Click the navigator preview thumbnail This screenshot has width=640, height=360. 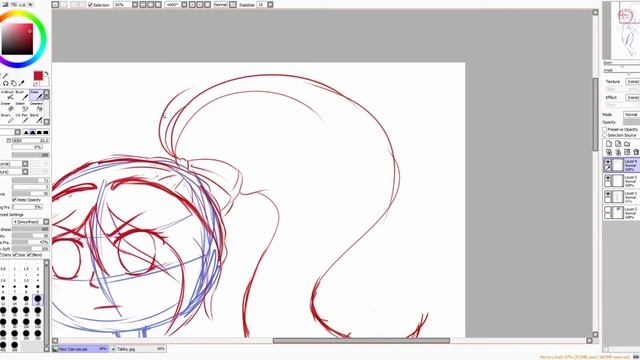coord(625,30)
